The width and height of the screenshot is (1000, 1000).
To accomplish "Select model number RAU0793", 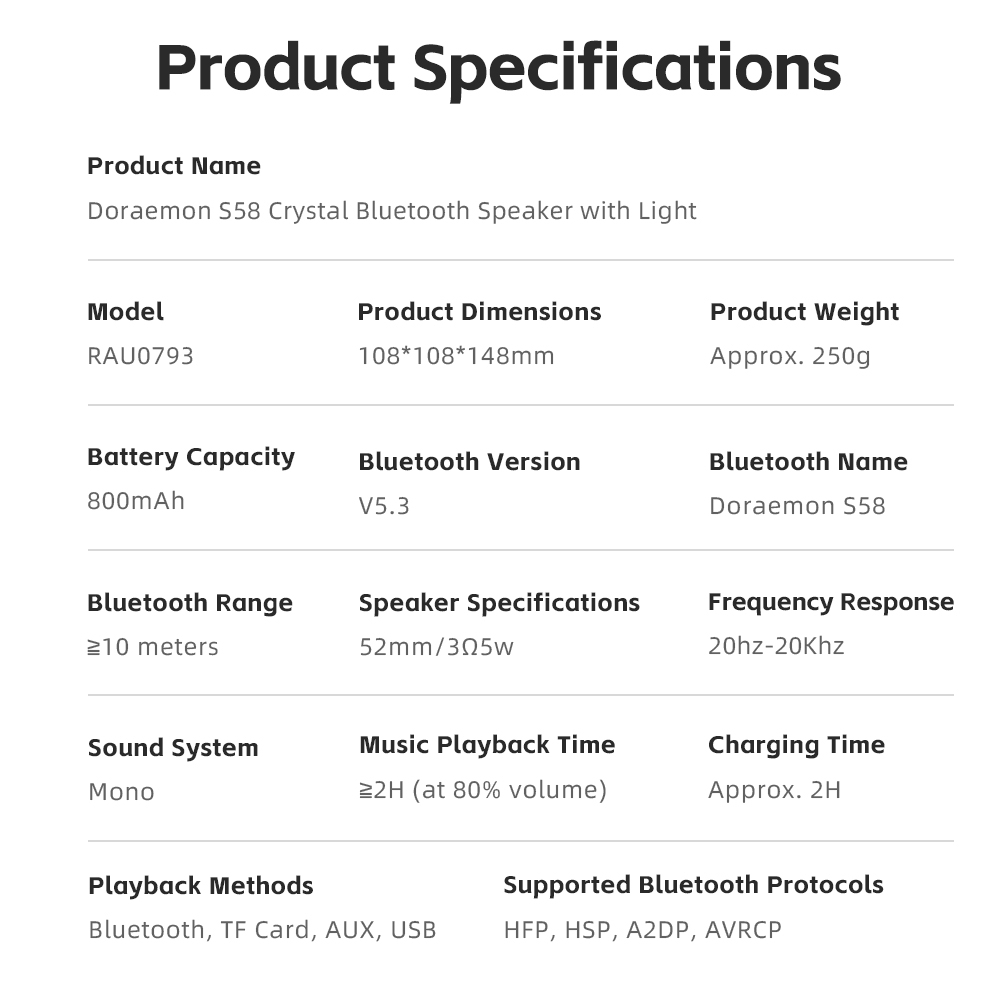I will [x=140, y=356].
